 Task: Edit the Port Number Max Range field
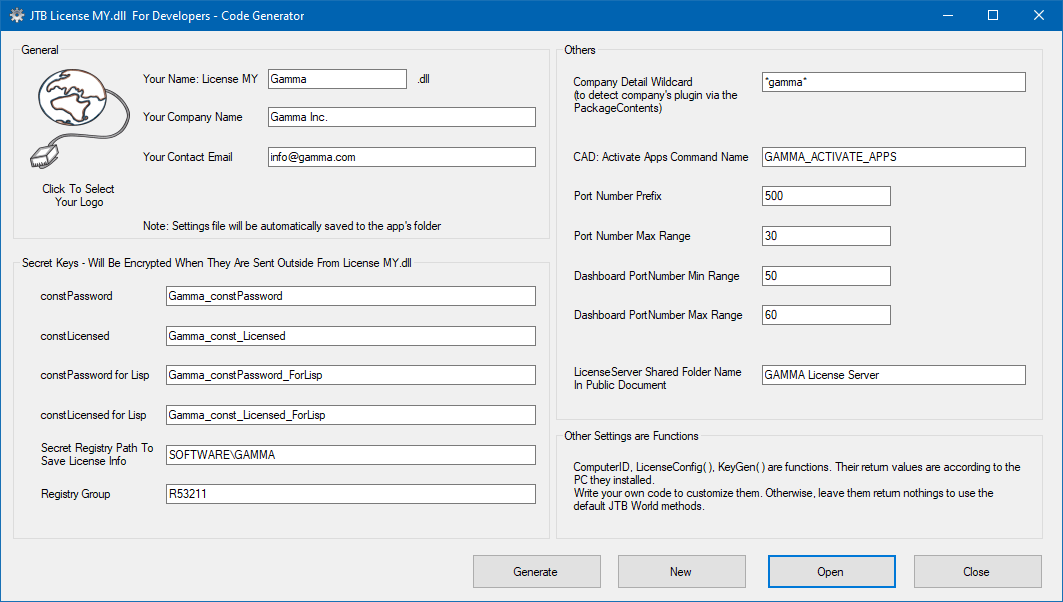[x=826, y=236]
